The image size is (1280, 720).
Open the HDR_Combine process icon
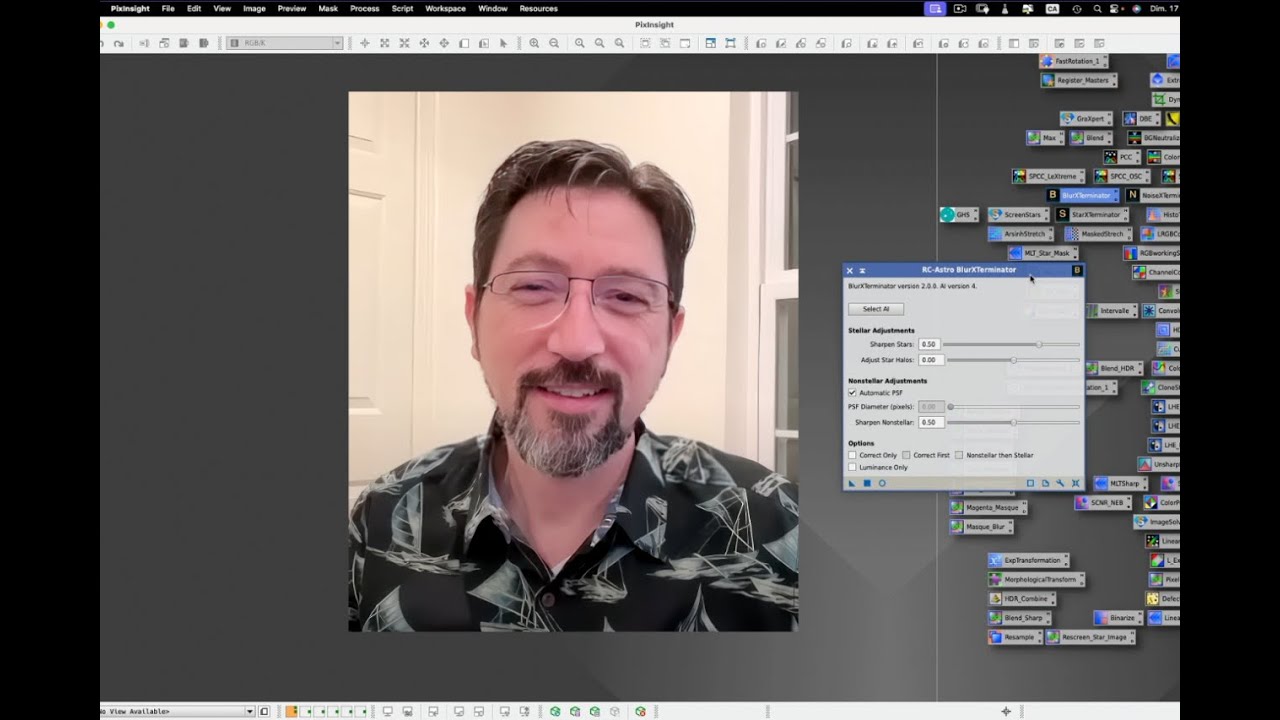(x=1021, y=598)
